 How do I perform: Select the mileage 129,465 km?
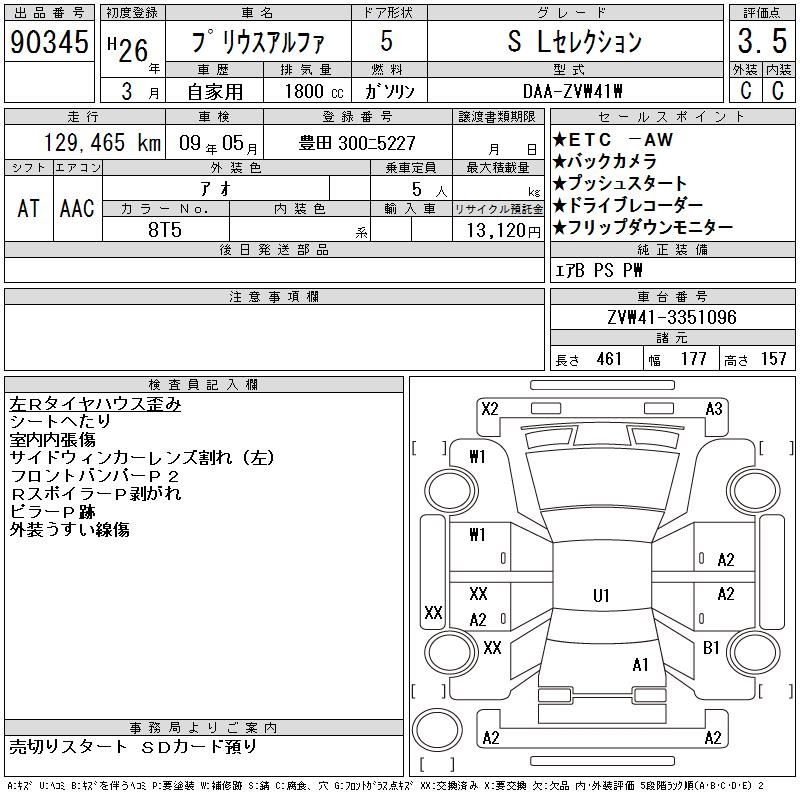point(102,142)
